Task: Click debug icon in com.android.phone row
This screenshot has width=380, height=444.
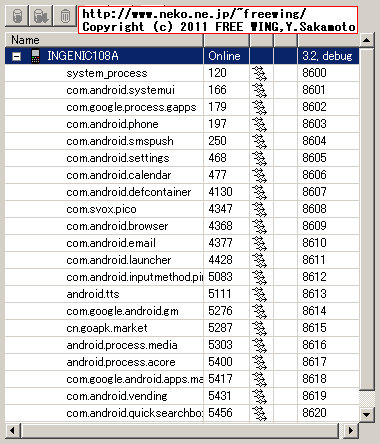Action: [x=260, y=124]
